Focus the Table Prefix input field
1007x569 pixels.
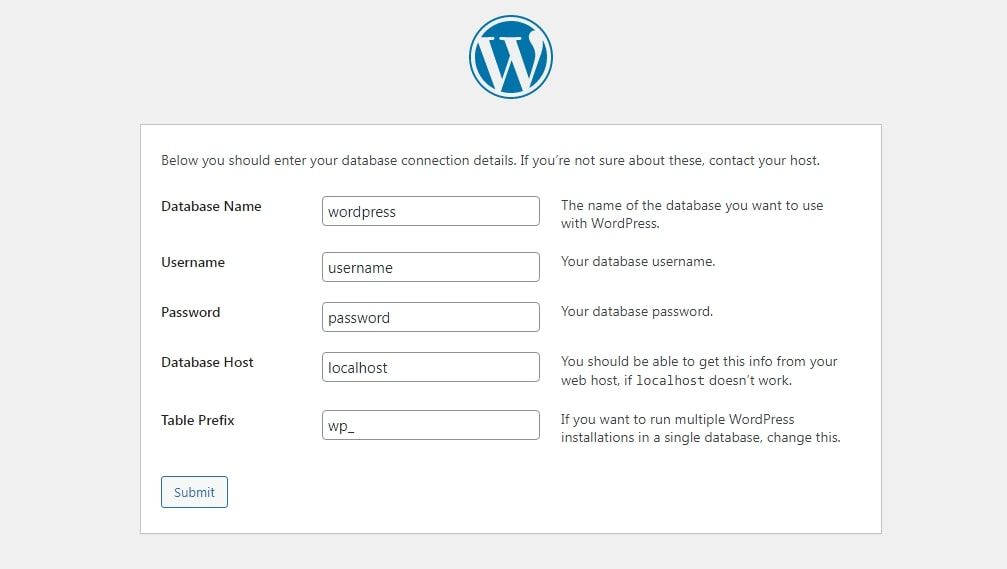430,426
